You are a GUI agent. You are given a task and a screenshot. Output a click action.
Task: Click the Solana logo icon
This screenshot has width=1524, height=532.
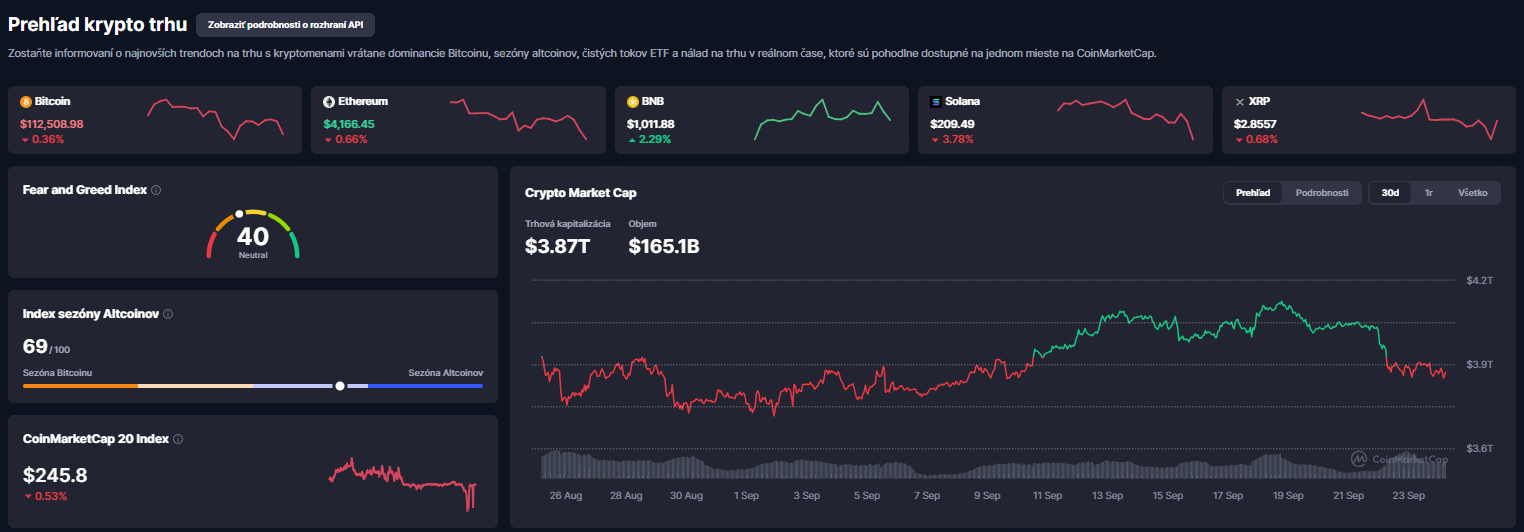(936, 102)
